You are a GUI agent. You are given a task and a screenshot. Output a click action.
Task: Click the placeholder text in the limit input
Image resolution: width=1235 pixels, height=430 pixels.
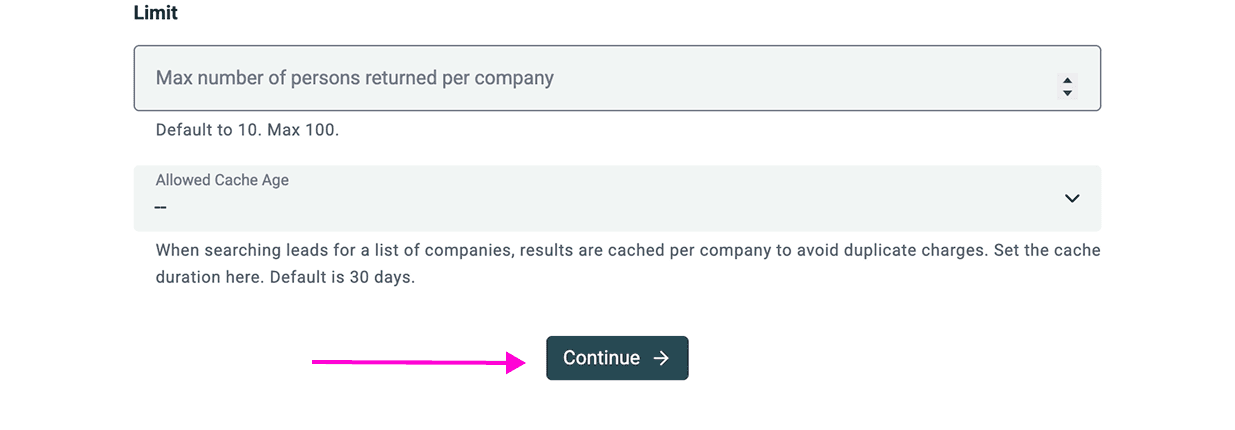tap(354, 78)
